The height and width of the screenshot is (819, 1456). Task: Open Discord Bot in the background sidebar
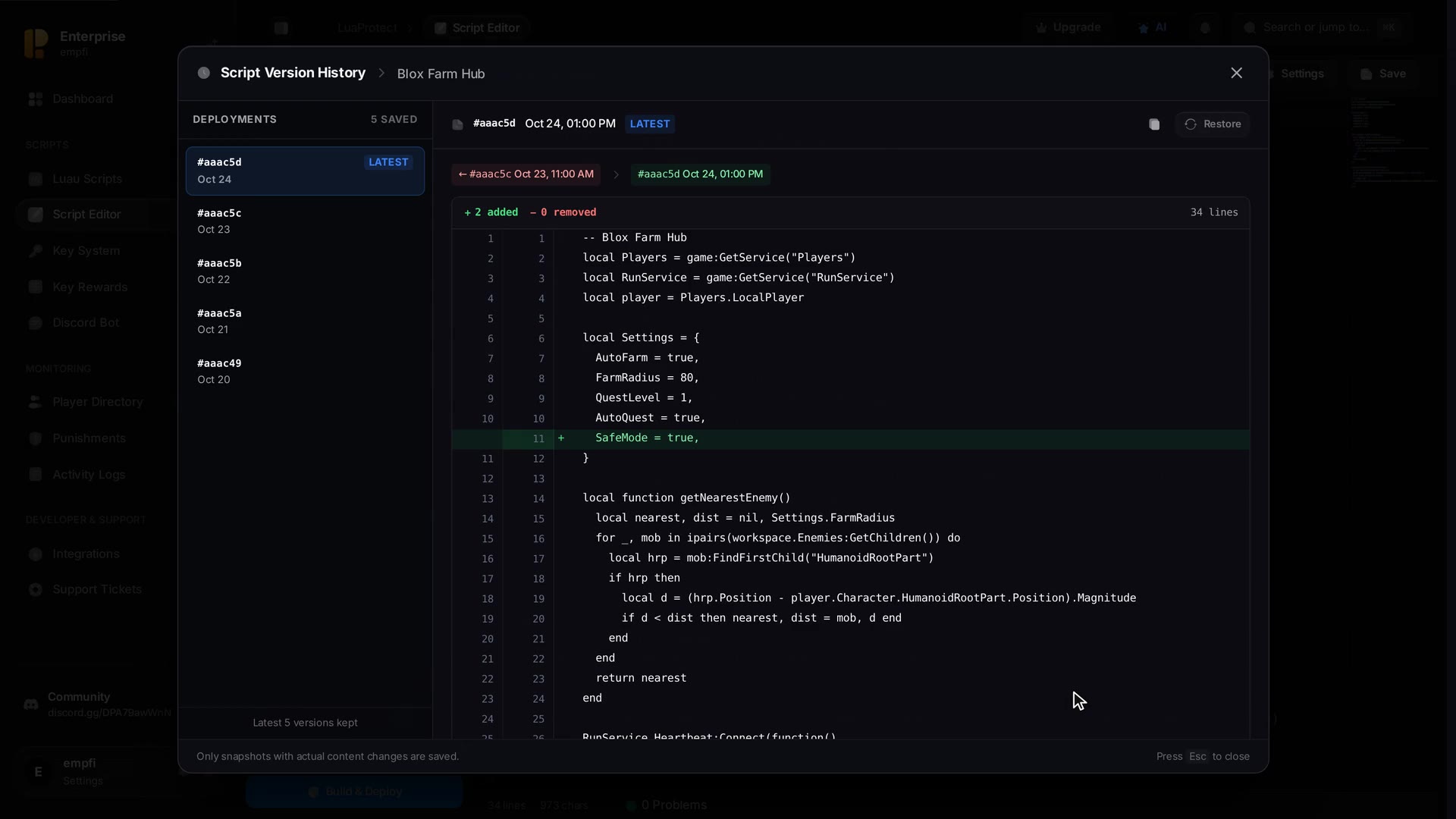coord(85,323)
